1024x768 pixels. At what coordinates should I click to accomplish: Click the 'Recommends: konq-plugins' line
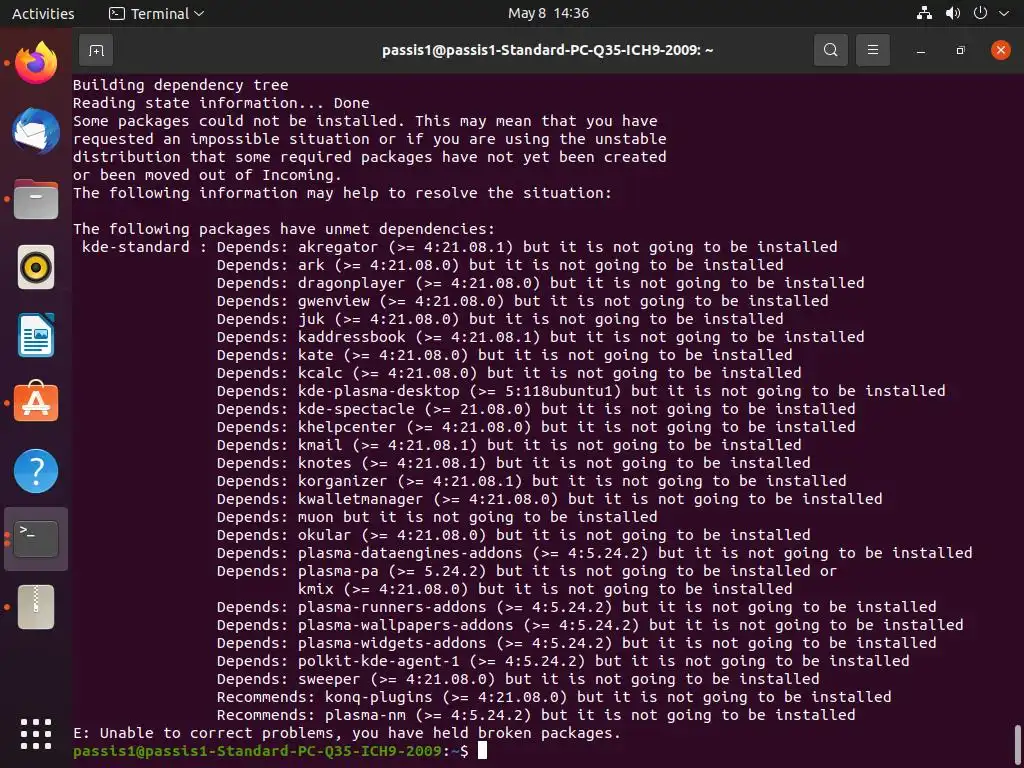pyautogui.click(x=554, y=697)
